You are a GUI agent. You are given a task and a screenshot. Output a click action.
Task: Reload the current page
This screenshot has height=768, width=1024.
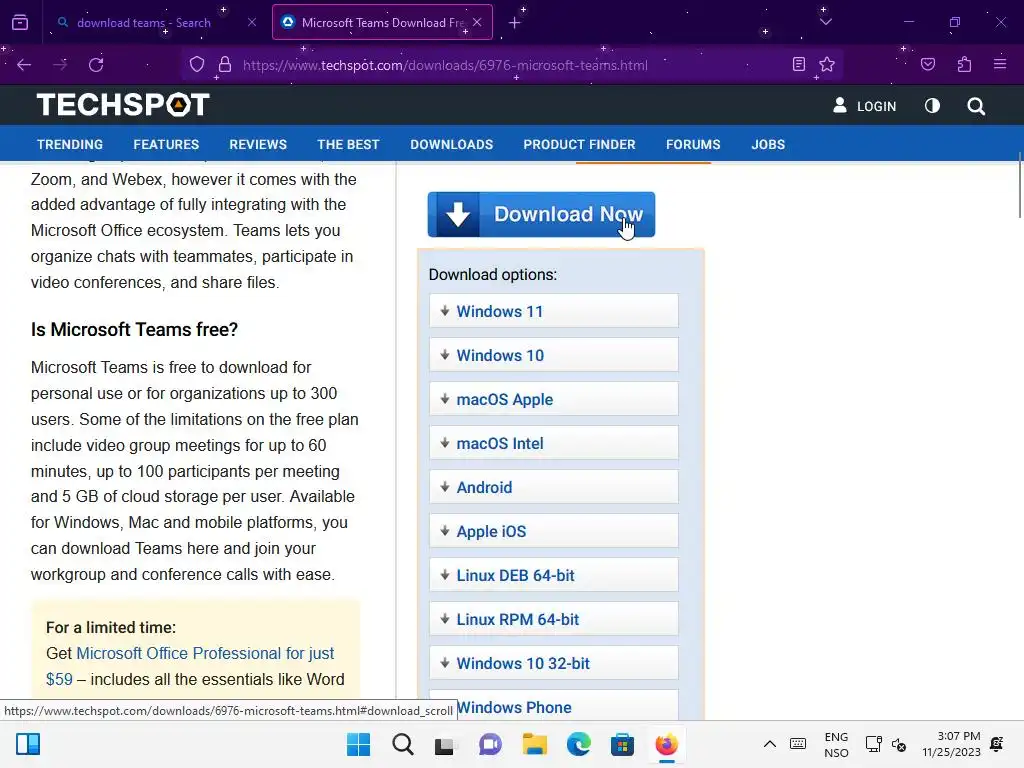(x=96, y=65)
